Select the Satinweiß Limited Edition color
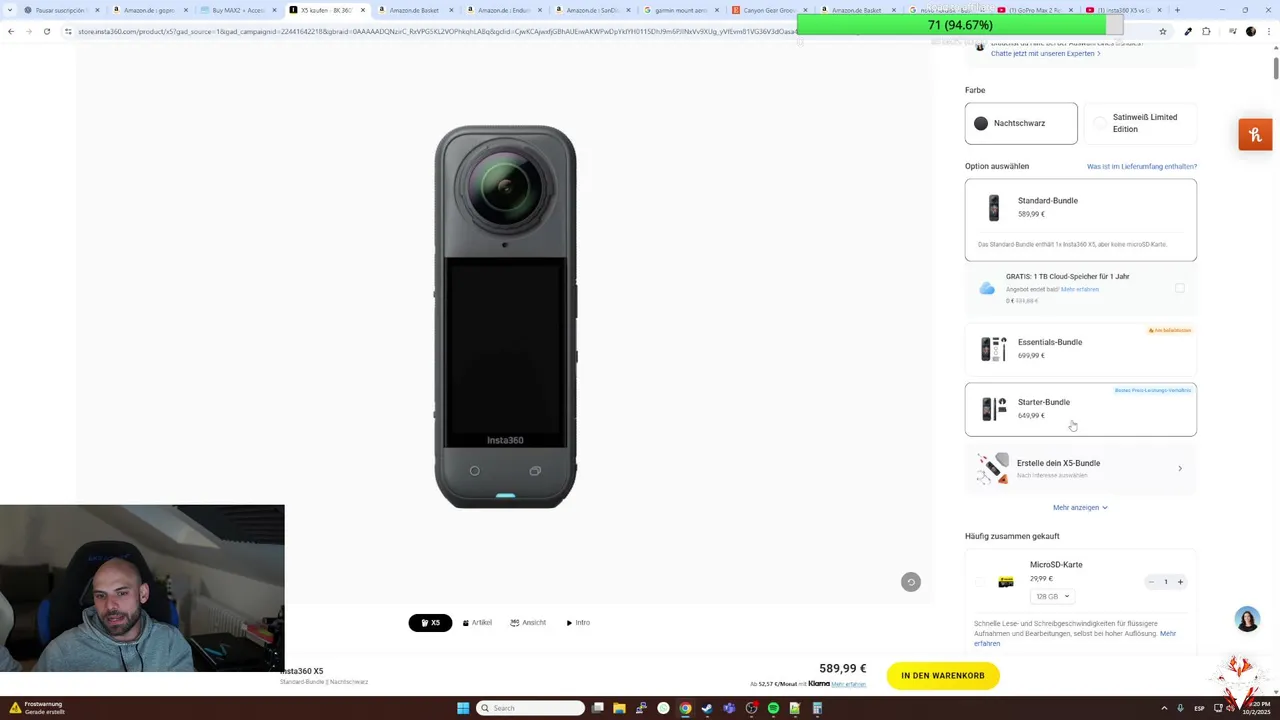1280x720 pixels. click(x=1140, y=123)
